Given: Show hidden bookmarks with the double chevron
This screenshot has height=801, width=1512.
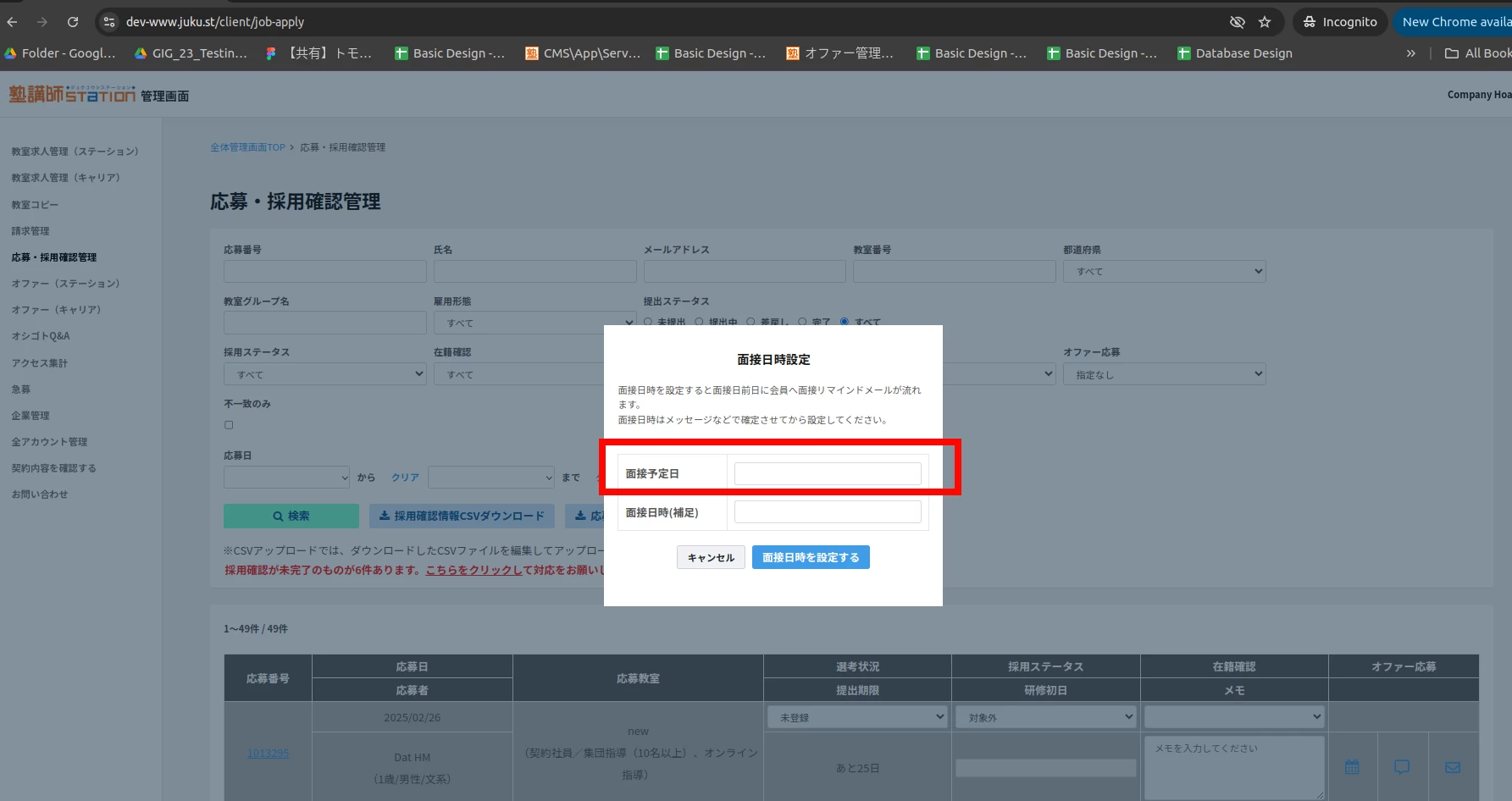Looking at the screenshot, I should click(x=1410, y=53).
